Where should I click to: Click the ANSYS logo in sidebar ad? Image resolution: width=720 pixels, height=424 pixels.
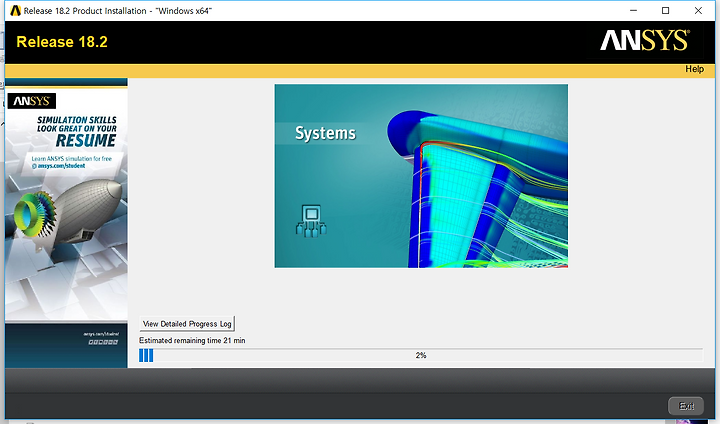click(32, 101)
